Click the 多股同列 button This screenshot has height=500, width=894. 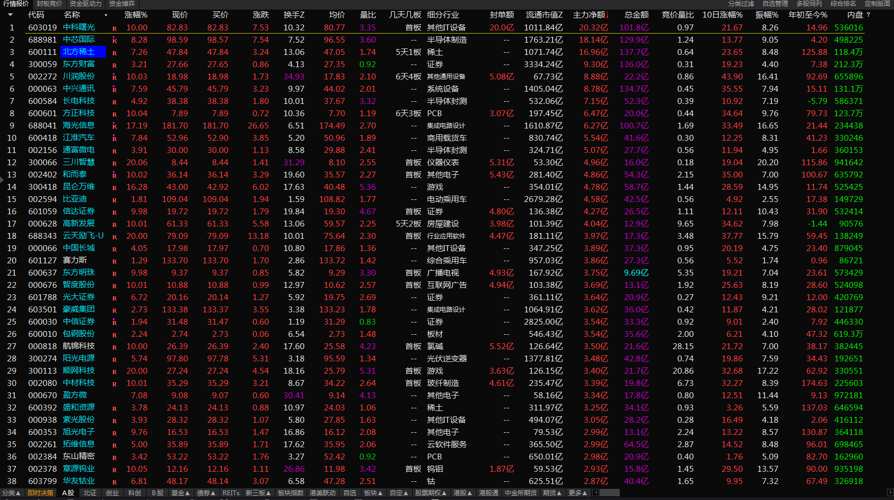(x=808, y=4)
